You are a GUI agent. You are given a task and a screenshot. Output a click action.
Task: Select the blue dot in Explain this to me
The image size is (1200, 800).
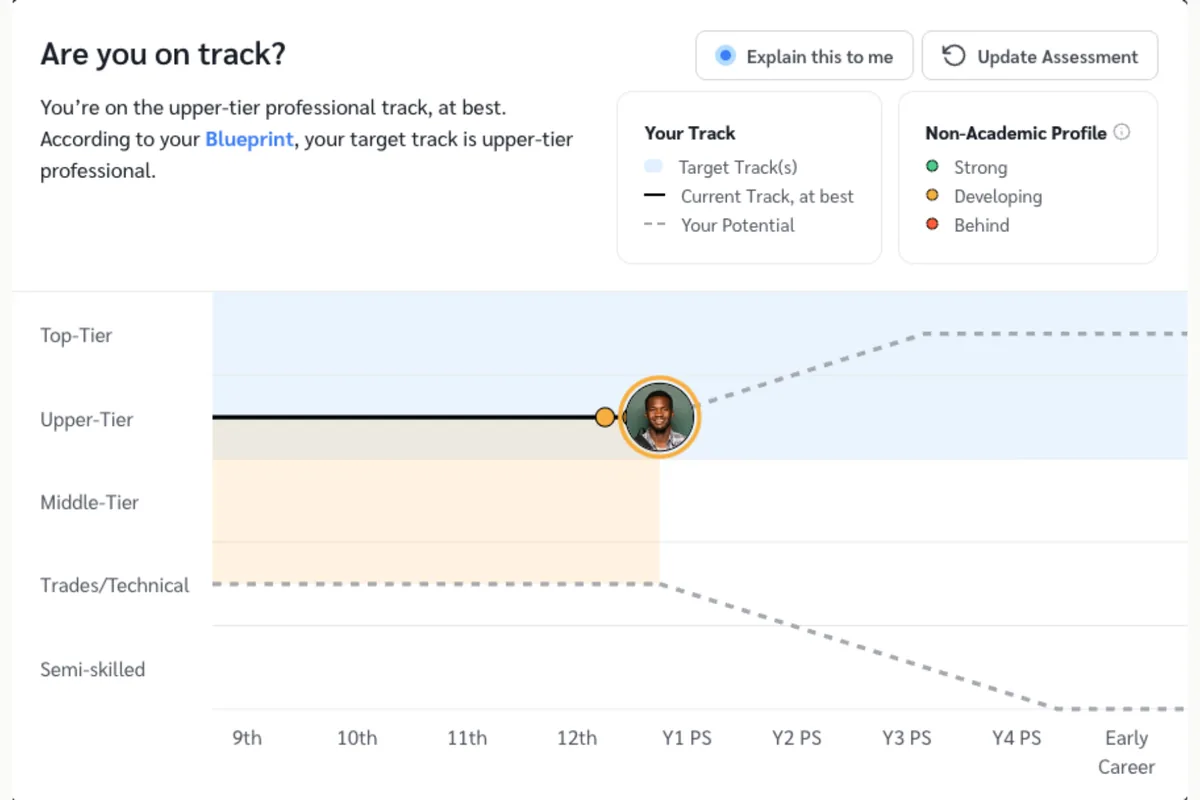point(726,56)
